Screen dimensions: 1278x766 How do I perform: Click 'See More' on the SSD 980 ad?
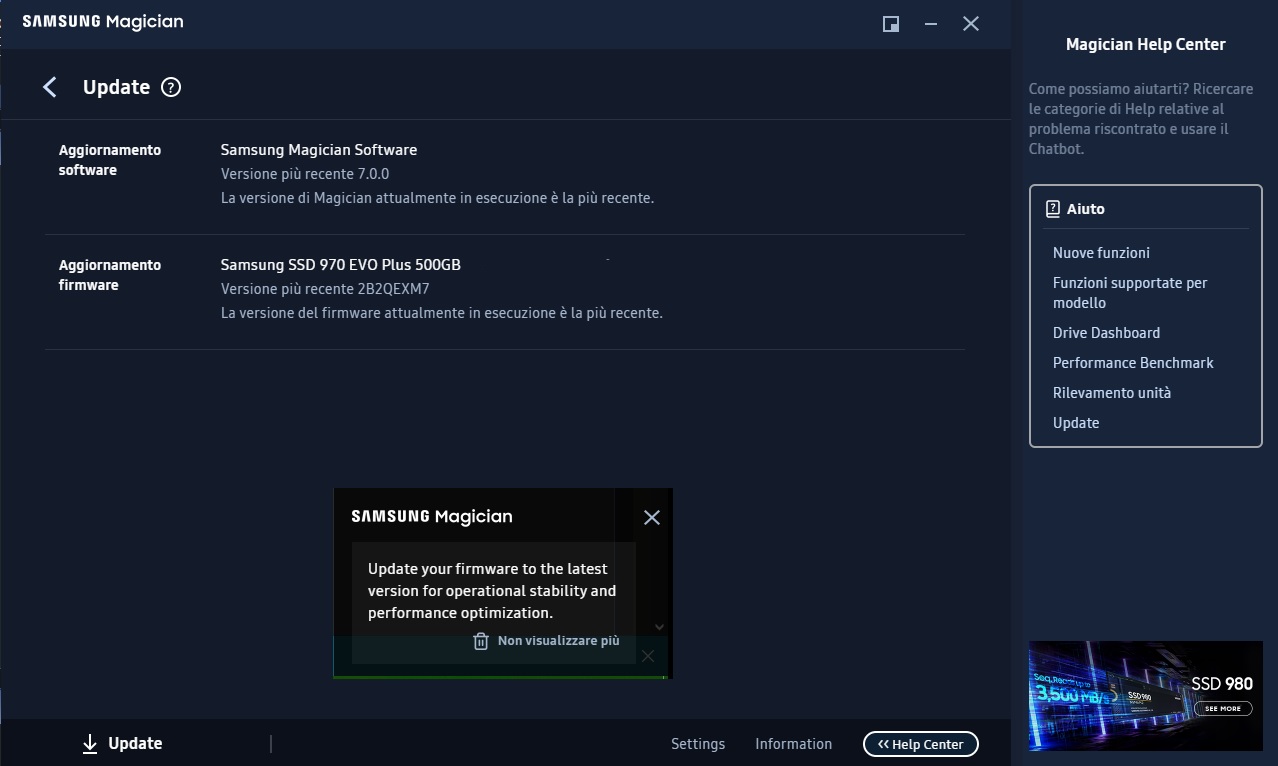tap(1223, 708)
